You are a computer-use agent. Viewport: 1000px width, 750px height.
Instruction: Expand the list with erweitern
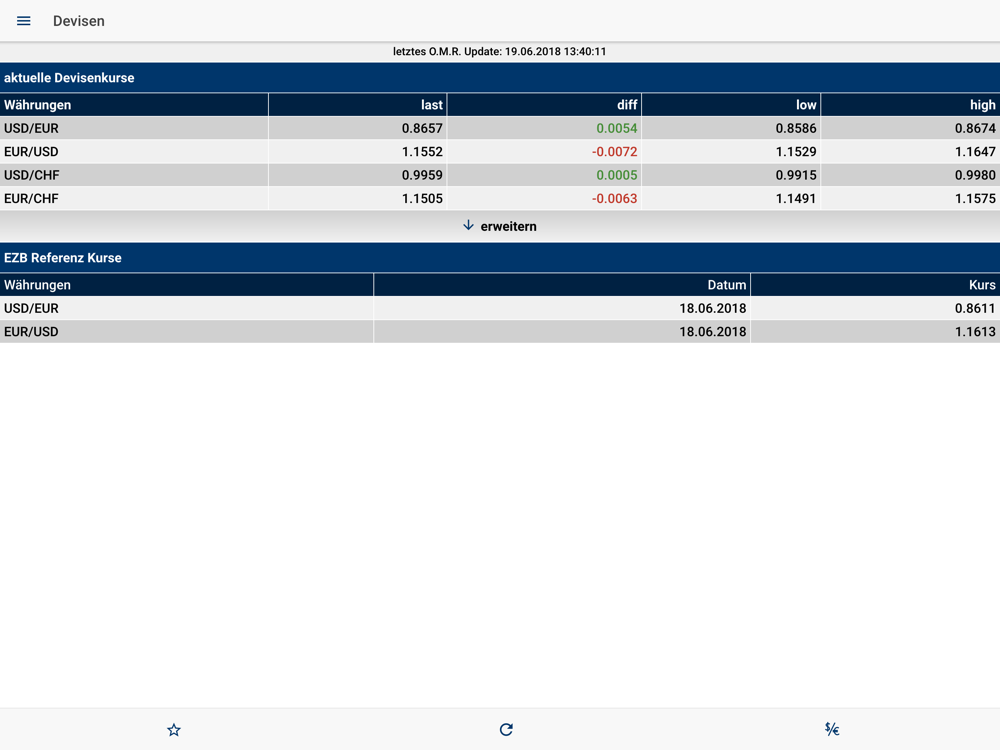pos(500,226)
